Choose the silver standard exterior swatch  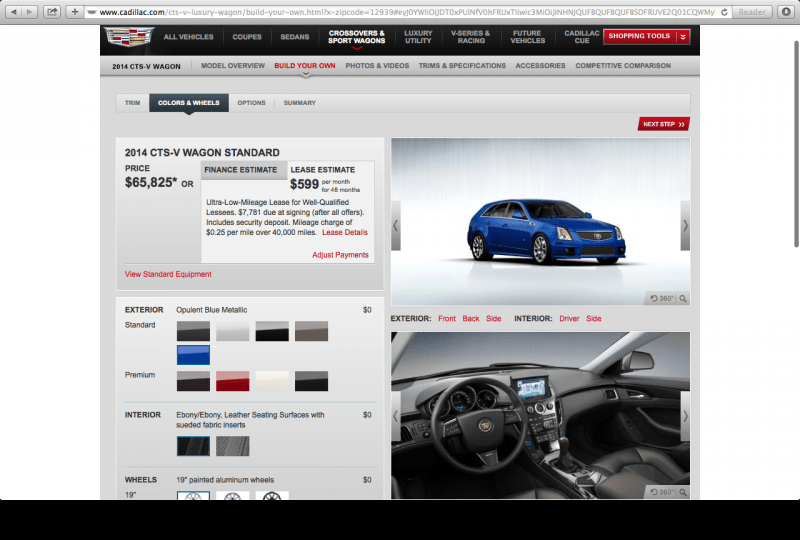point(233,331)
